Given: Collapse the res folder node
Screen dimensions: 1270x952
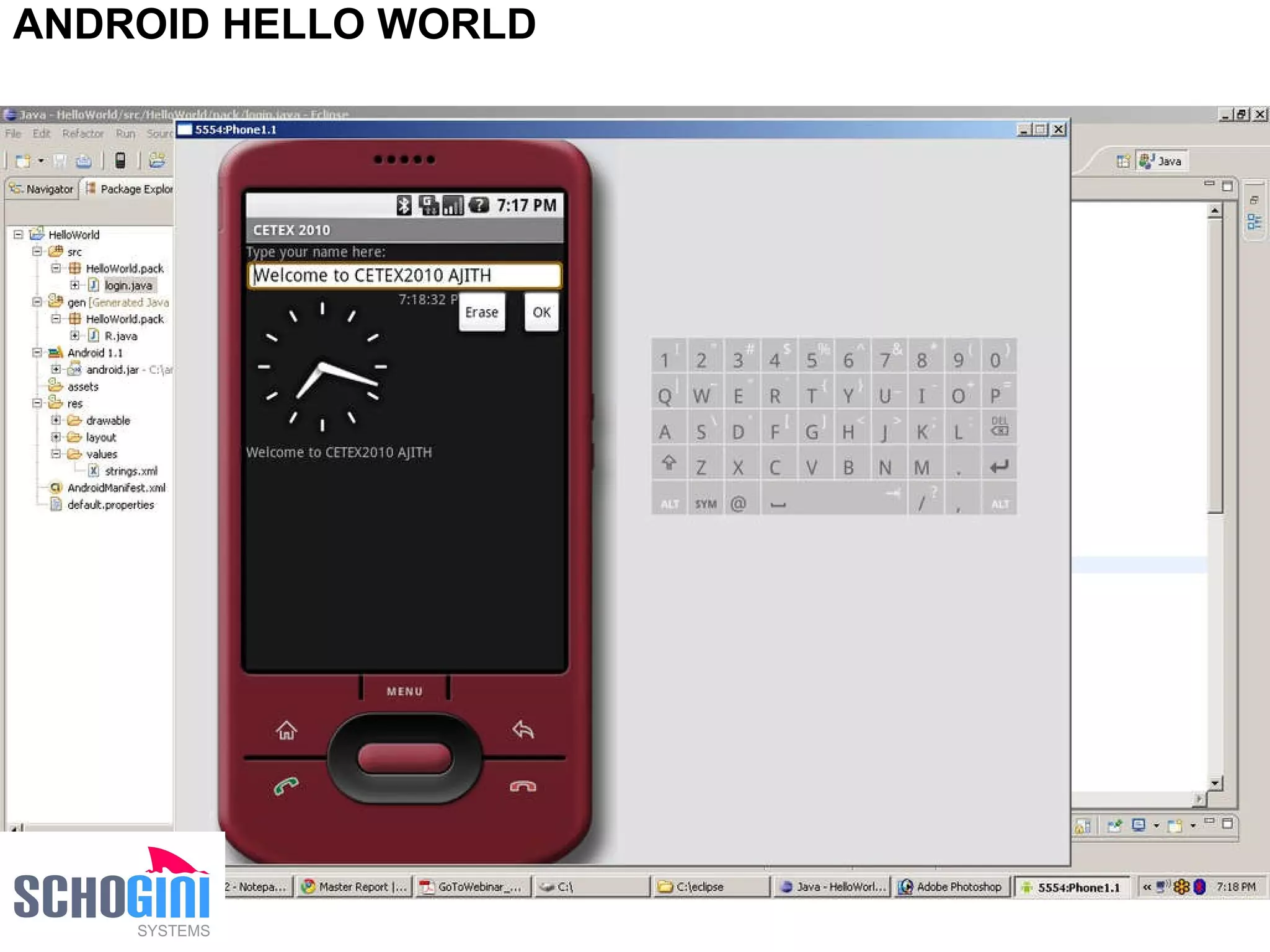Looking at the screenshot, I should 37,403.
